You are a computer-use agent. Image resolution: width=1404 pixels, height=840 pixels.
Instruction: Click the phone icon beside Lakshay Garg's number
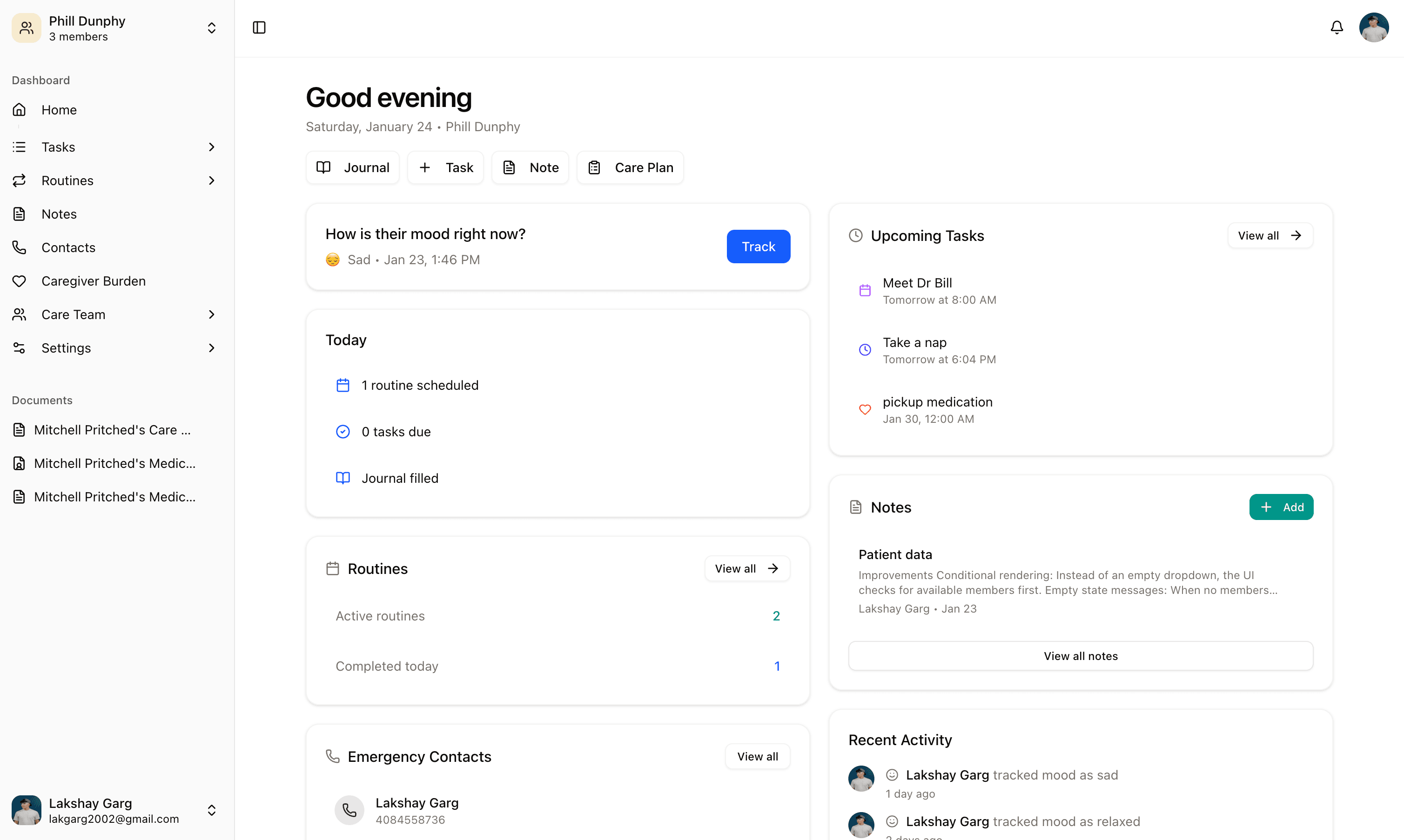(349, 810)
